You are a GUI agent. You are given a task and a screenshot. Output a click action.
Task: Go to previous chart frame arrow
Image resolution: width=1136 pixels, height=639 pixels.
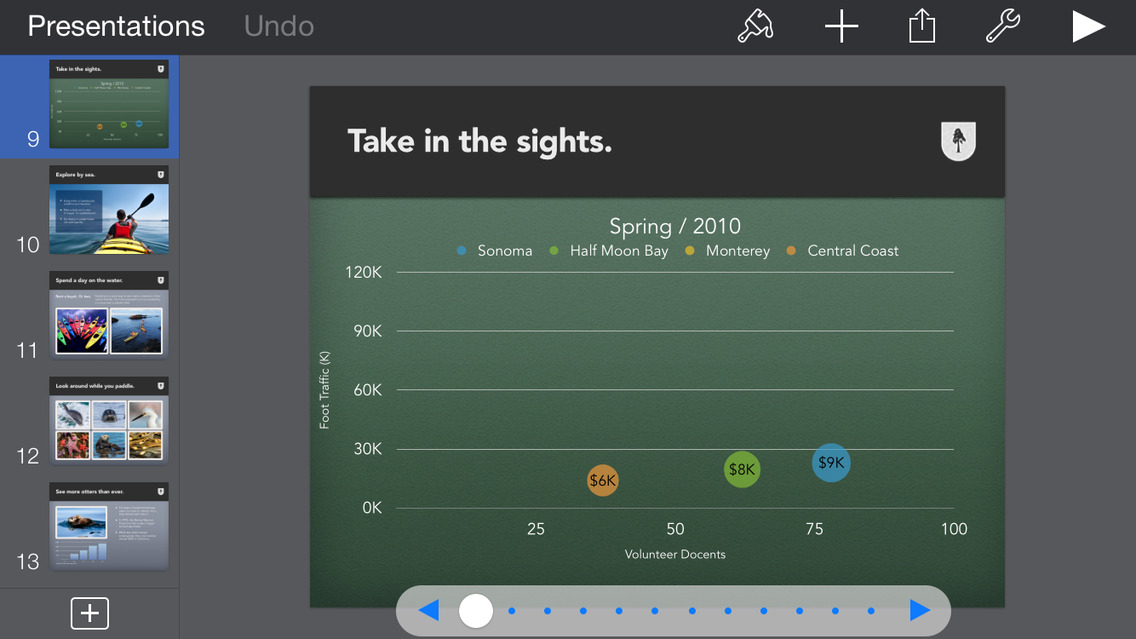(429, 610)
